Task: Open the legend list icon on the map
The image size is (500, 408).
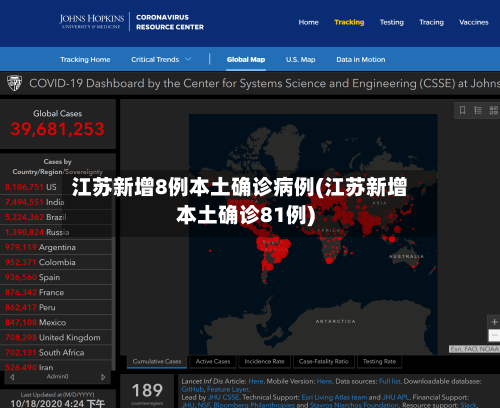Action: (478, 110)
